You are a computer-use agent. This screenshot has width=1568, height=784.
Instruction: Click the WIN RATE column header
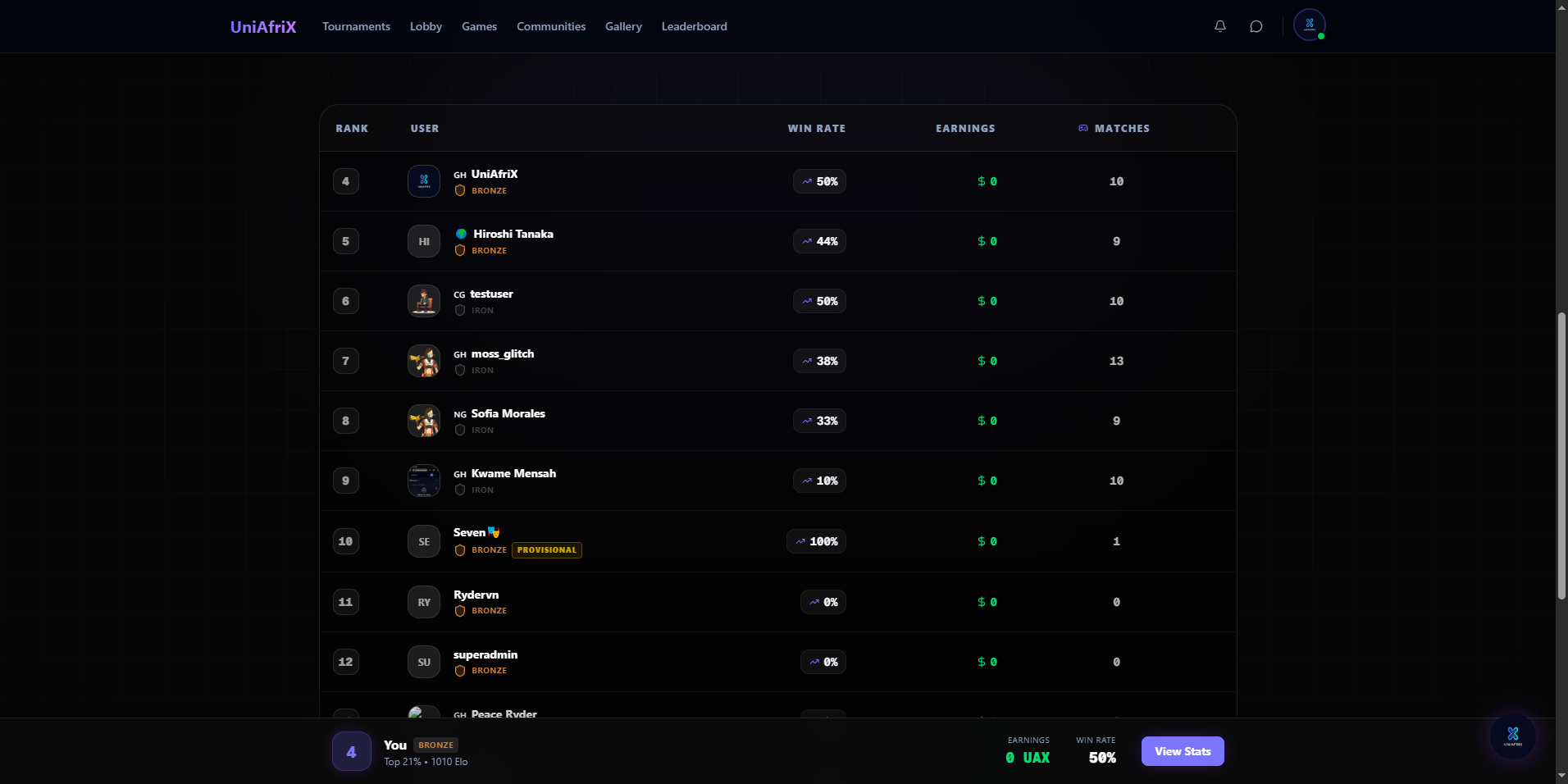tap(817, 129)
